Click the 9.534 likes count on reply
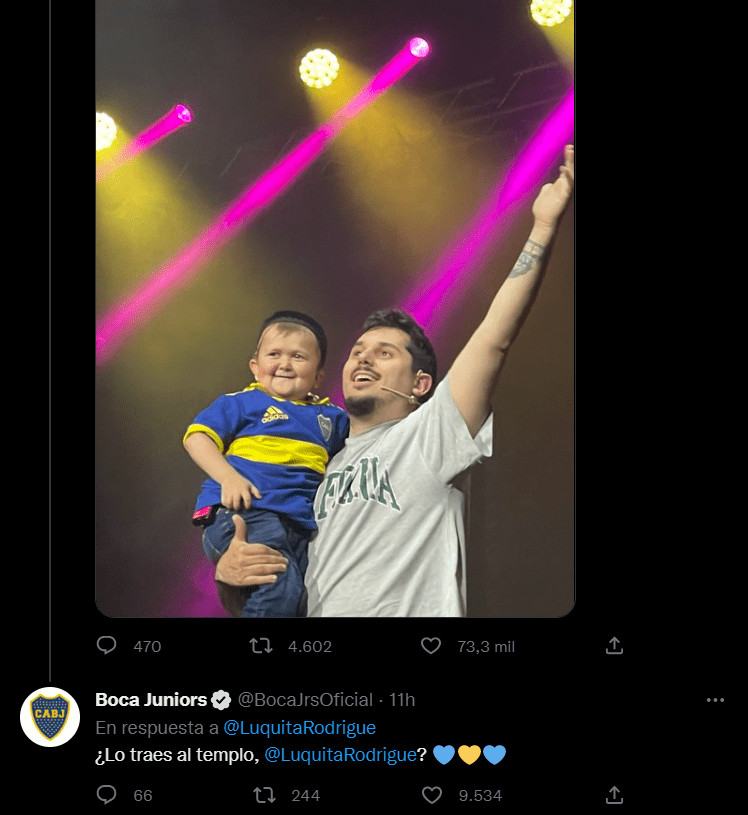The image size is (748, 815). [480, 795]
